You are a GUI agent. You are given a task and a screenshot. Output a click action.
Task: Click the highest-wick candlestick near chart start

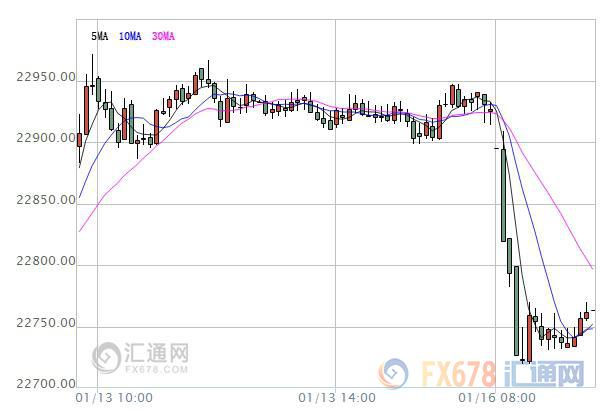pos(92,75)
